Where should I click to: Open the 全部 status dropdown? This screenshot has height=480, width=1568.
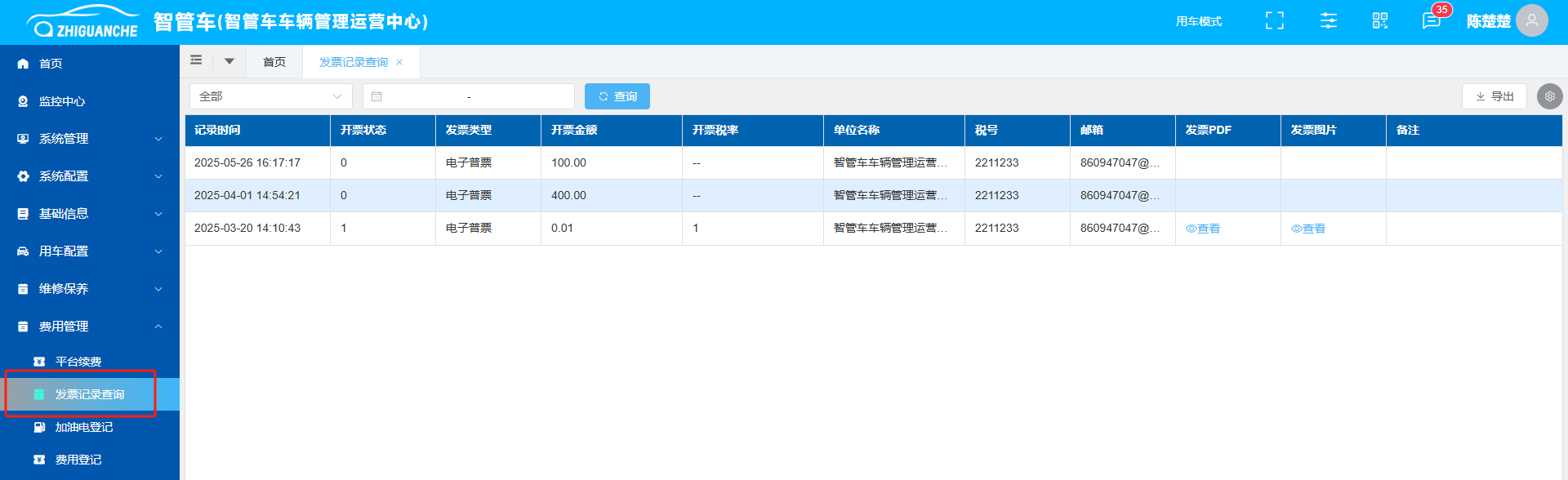coord(270,96)
